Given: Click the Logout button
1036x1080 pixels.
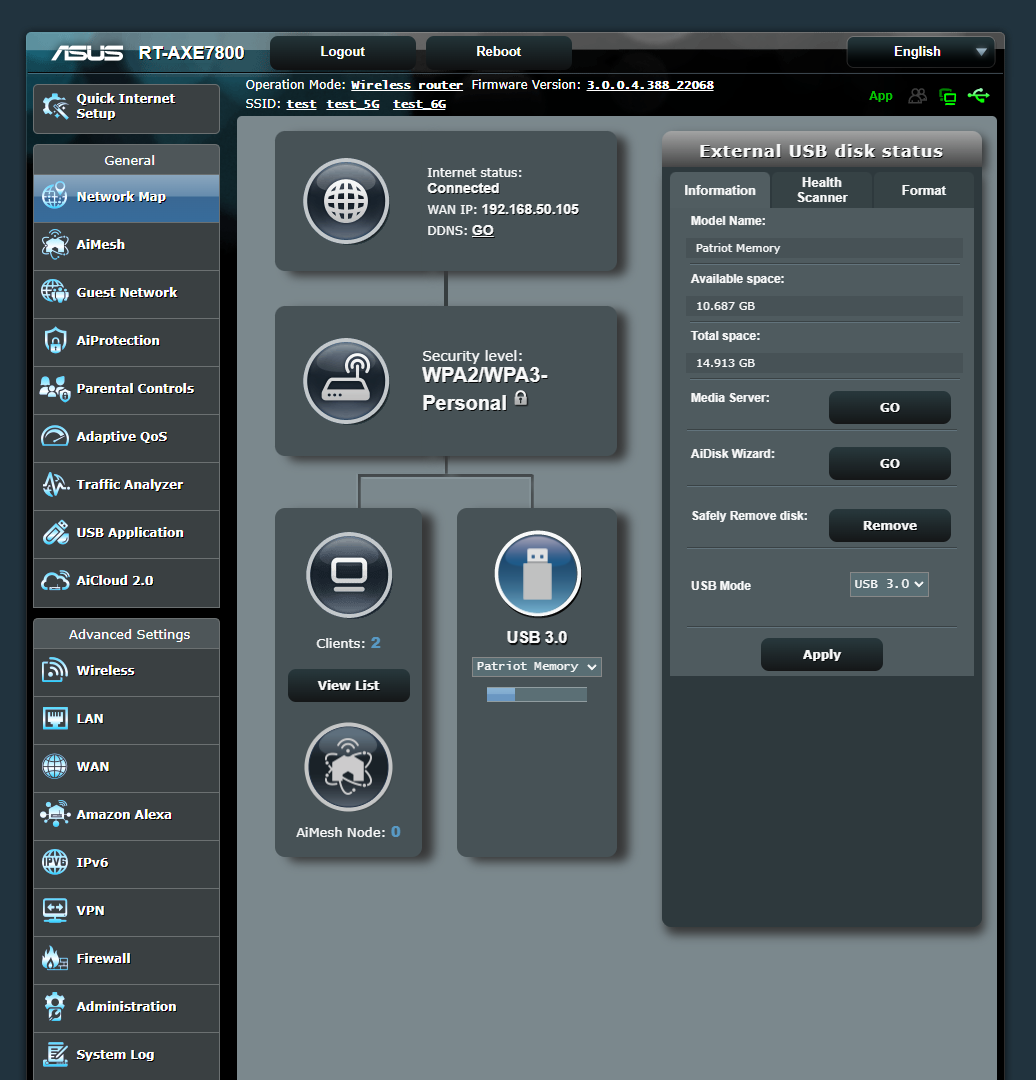Looking at the screenshot, I should [x=342, y=52].
